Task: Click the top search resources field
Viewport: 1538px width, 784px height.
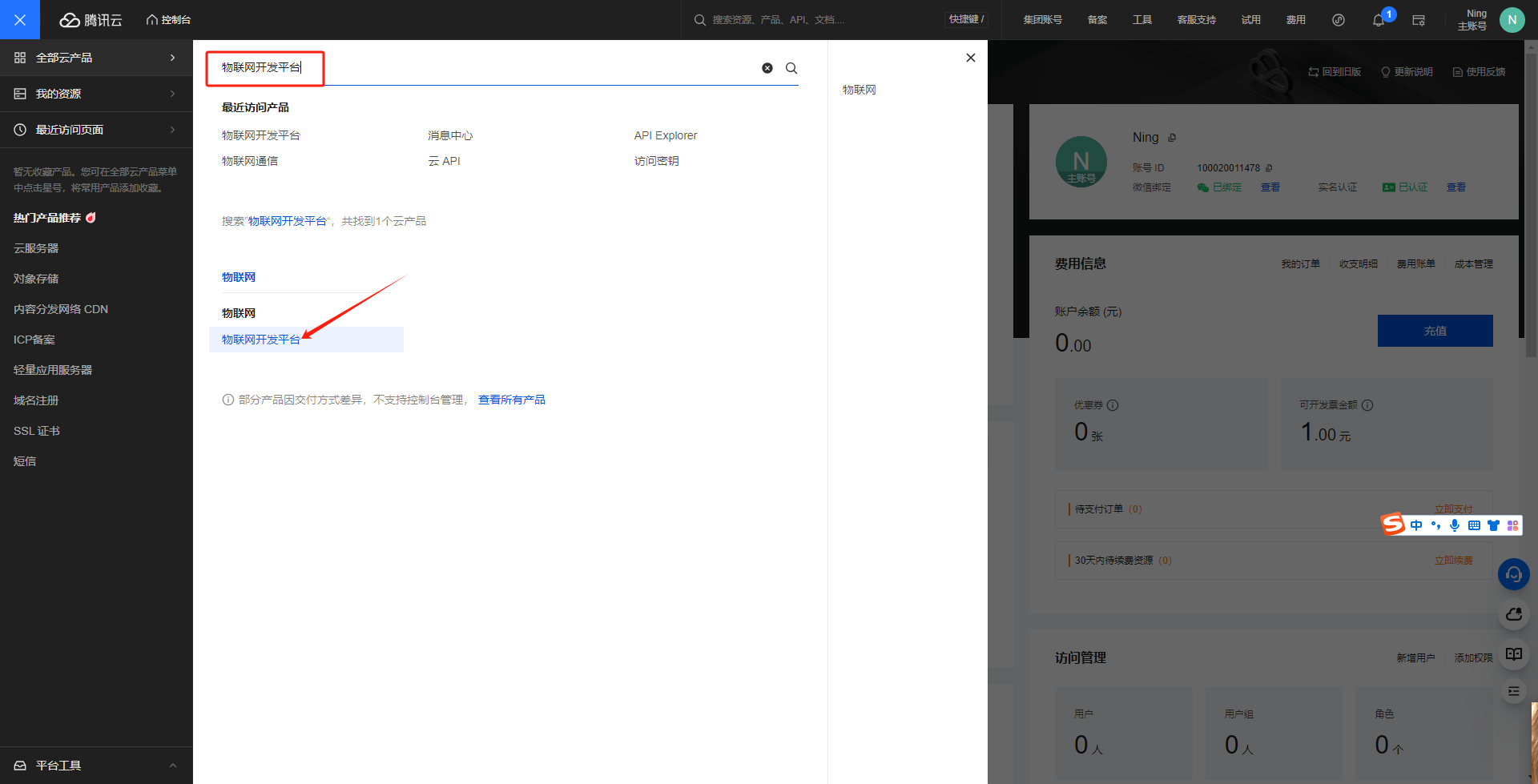Action: click(817, 20)
